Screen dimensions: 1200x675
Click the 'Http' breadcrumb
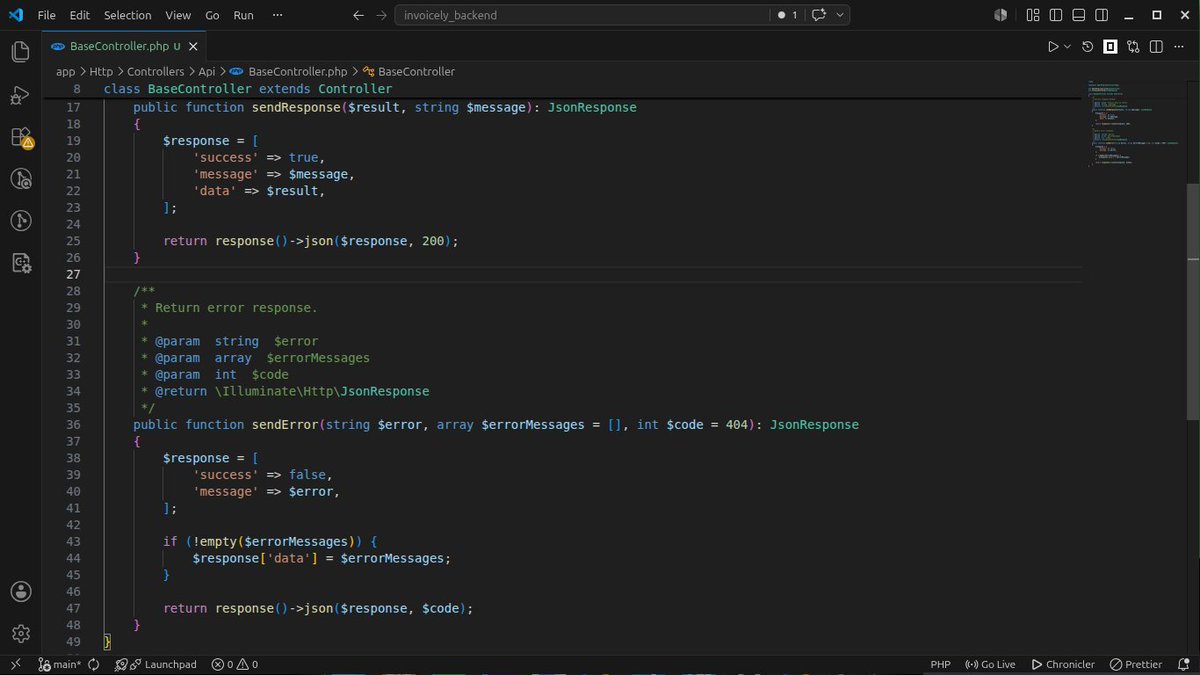click(101, 72)
